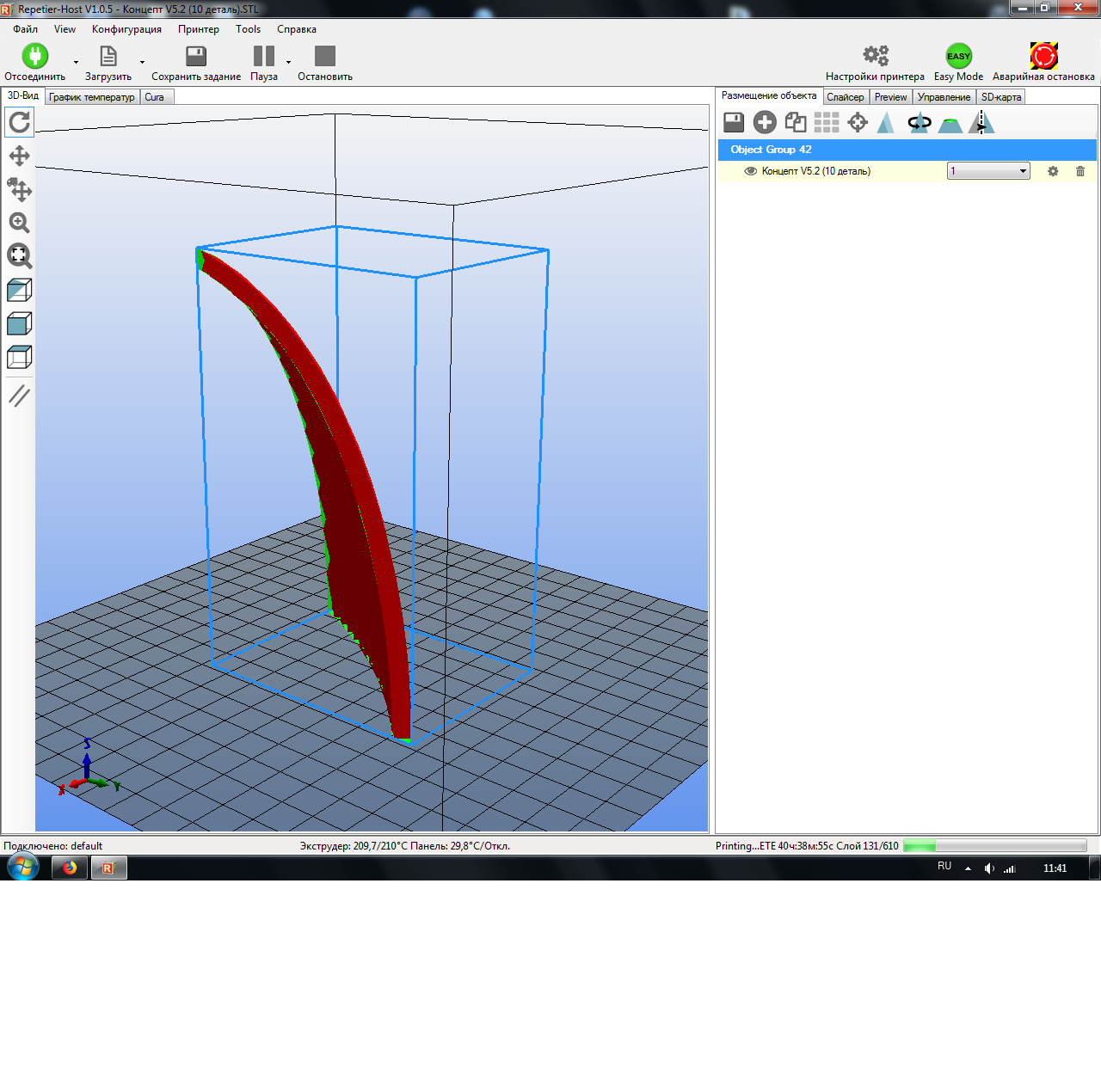
Task: Toggle Easy Mode
Action: pos(957,57)
